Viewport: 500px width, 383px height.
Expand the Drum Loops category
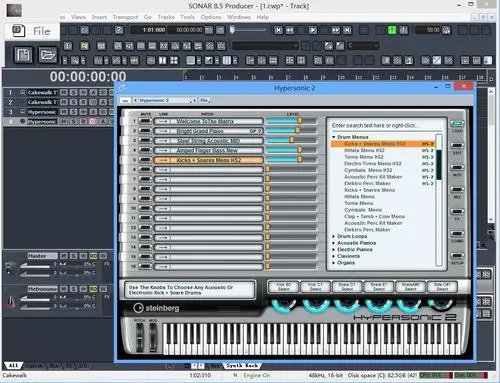click(334, 236)
